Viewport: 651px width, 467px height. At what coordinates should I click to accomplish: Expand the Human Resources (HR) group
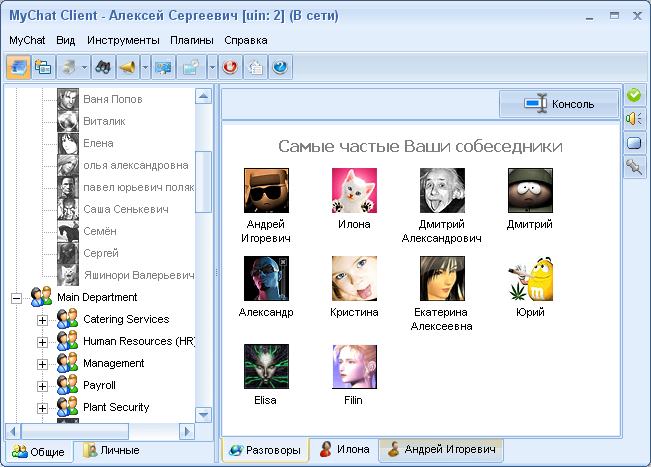42,342
